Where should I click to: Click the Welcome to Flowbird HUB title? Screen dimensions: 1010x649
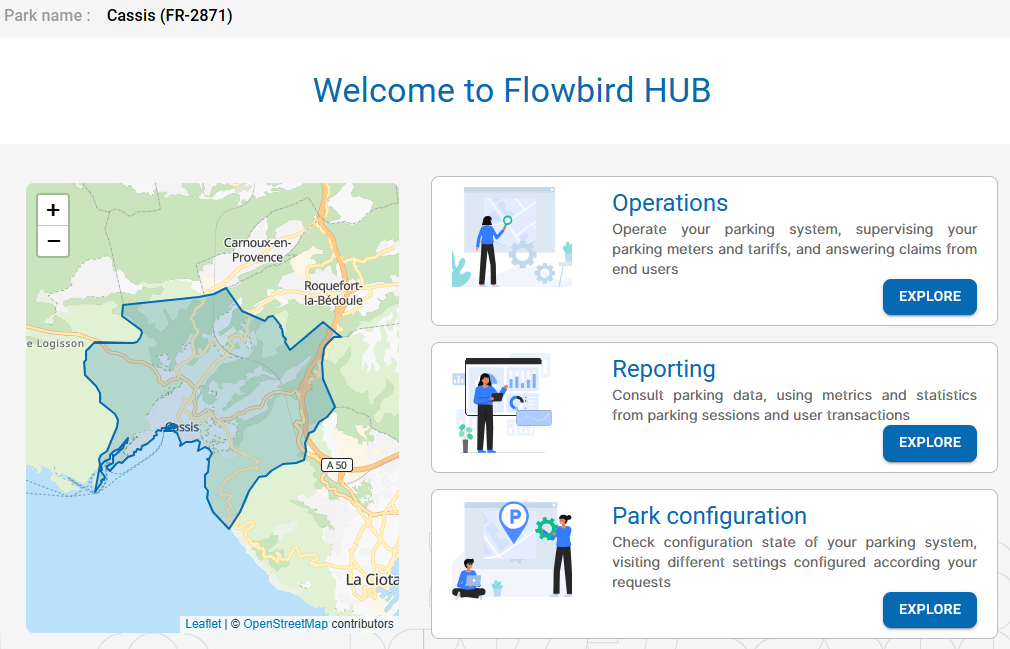click(512, 90)
